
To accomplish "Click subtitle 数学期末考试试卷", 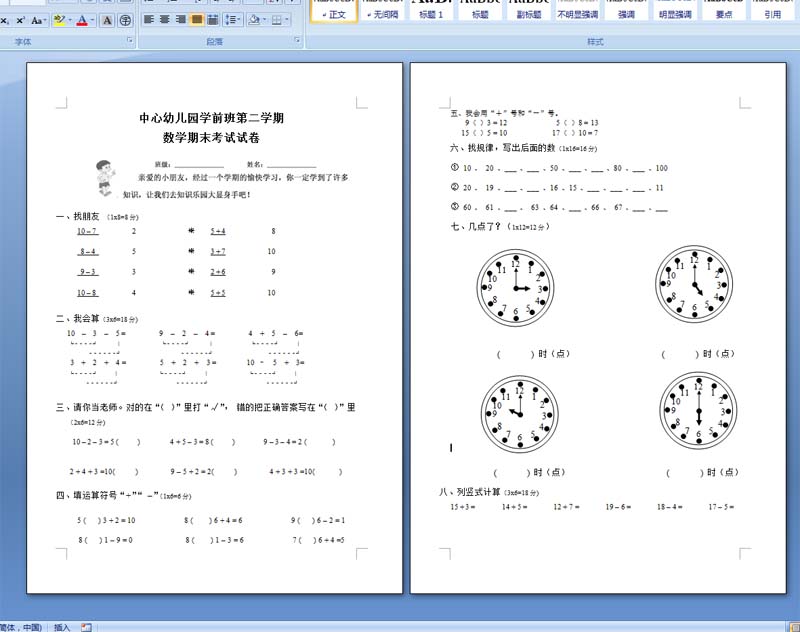I will pos(212,138).
